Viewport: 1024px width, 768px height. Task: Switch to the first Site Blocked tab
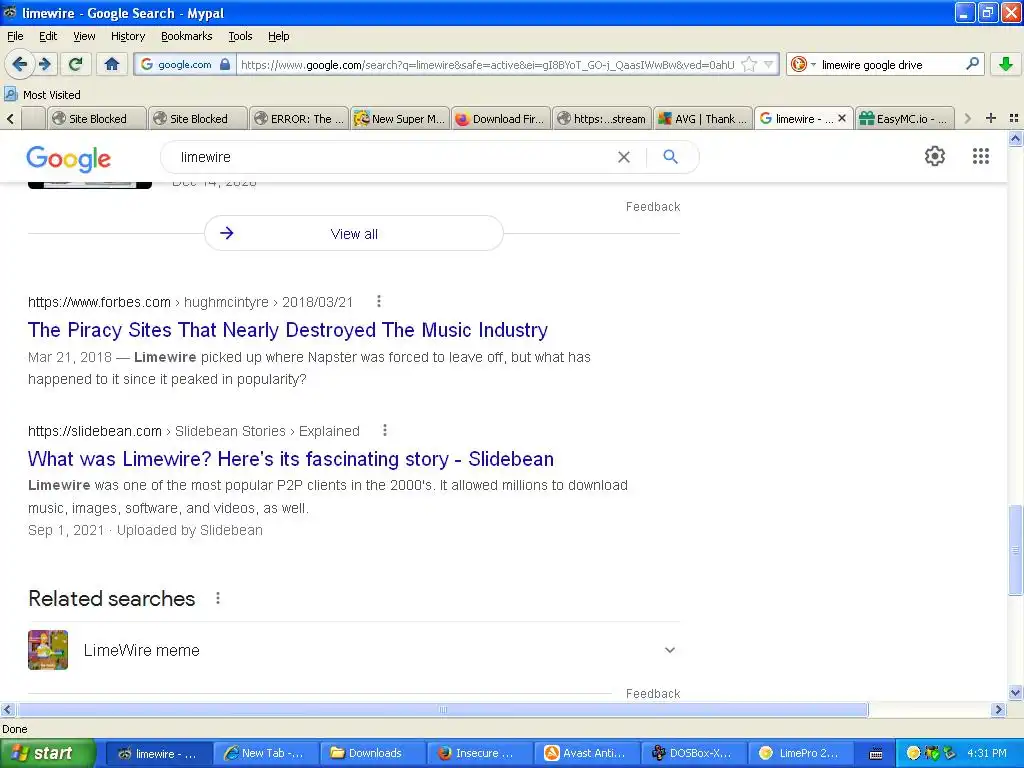click(97, 119)
